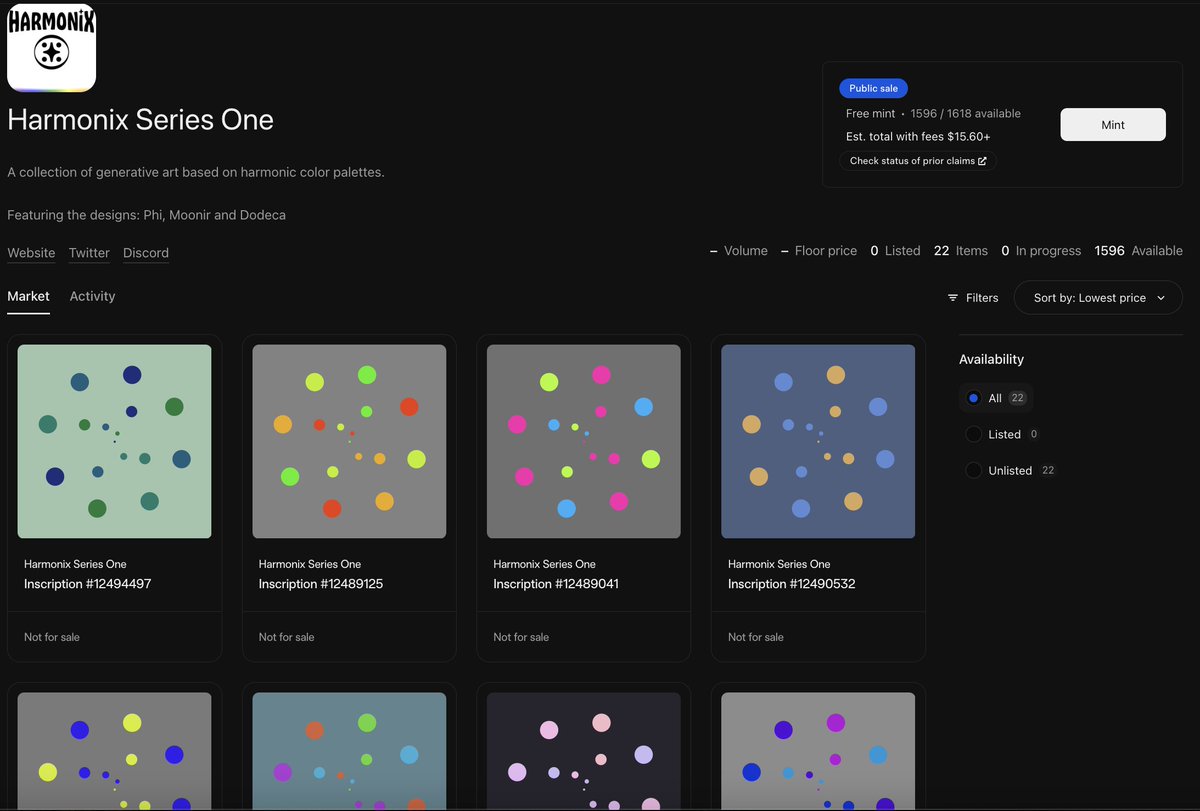Open artwork thumbnail of Inscription #12490532
The height and width of the screenshot is (811, 1200).
point(818,441)
